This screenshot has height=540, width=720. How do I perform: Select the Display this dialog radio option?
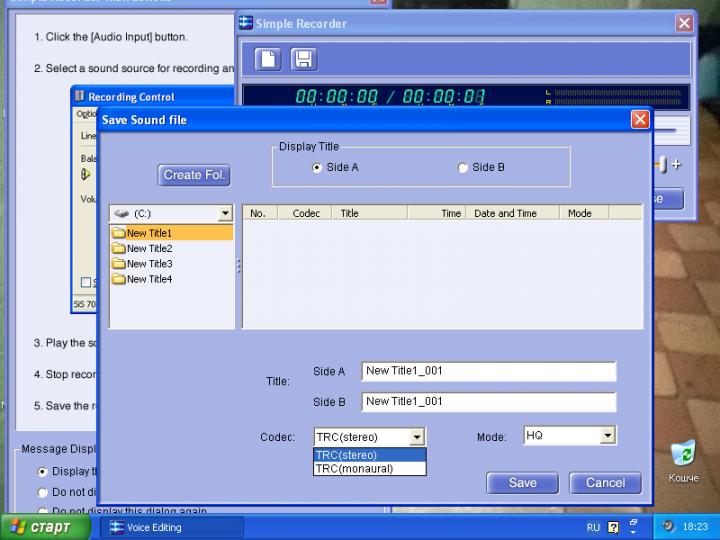(42, 471)
